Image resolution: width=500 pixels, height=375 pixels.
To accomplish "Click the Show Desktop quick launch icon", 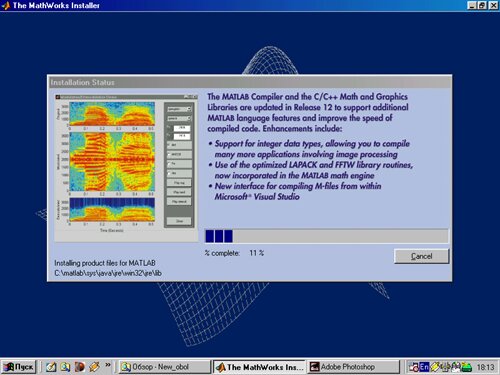I will coord(51,367).
